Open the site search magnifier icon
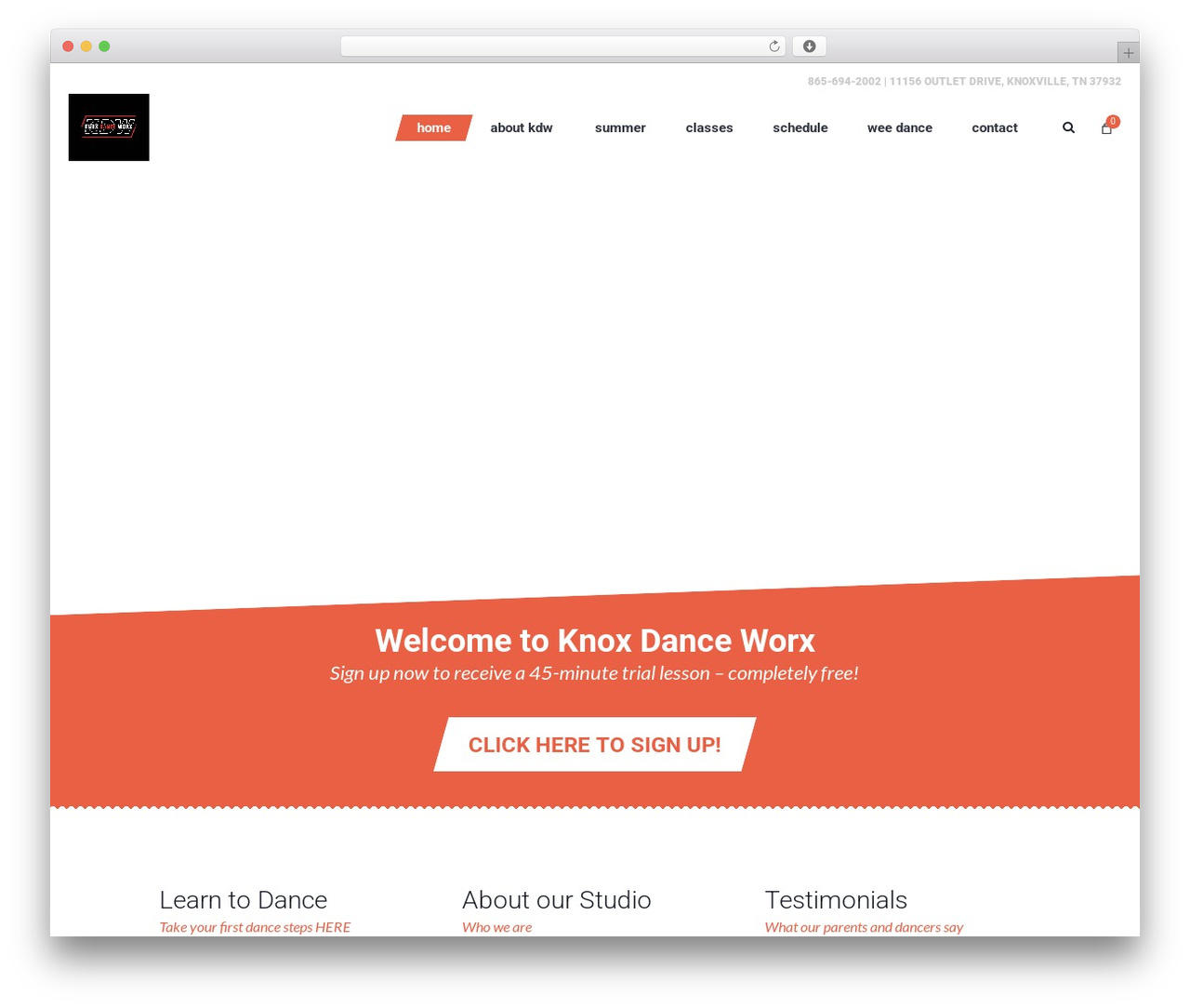 pyautogui.click(x=1068, y=127)
